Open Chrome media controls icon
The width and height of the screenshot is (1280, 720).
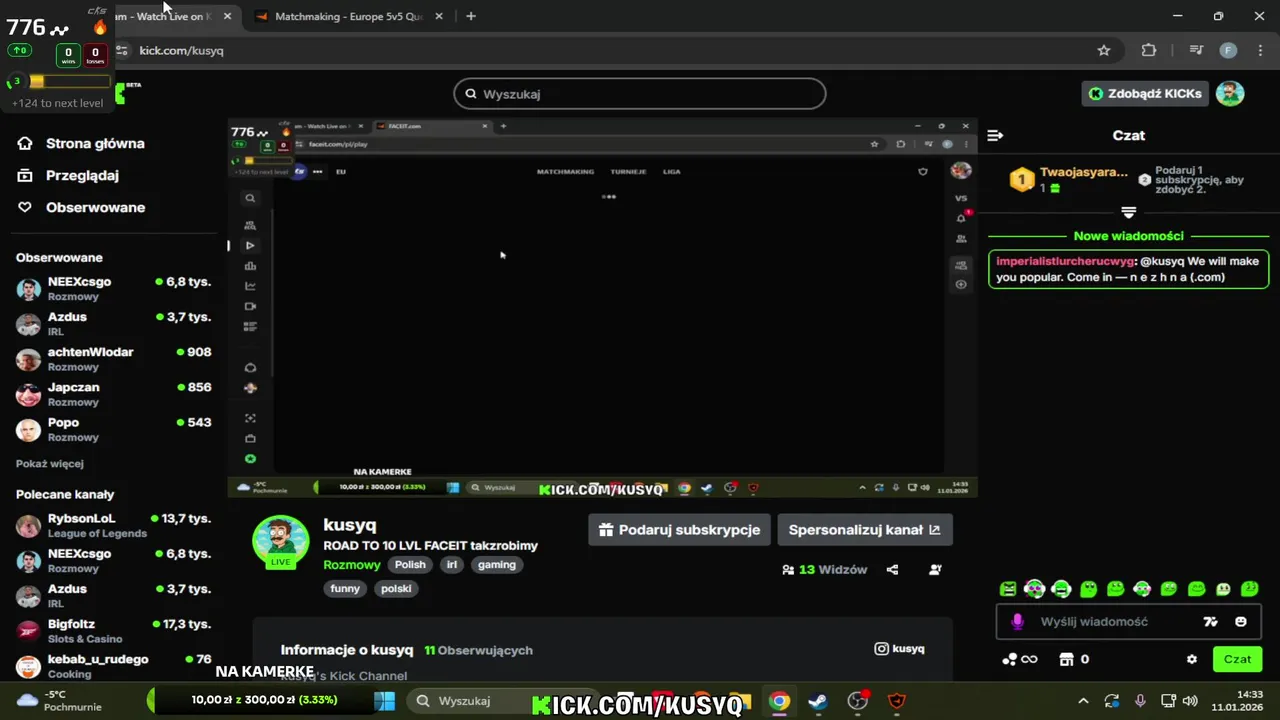pos(1196,50)
